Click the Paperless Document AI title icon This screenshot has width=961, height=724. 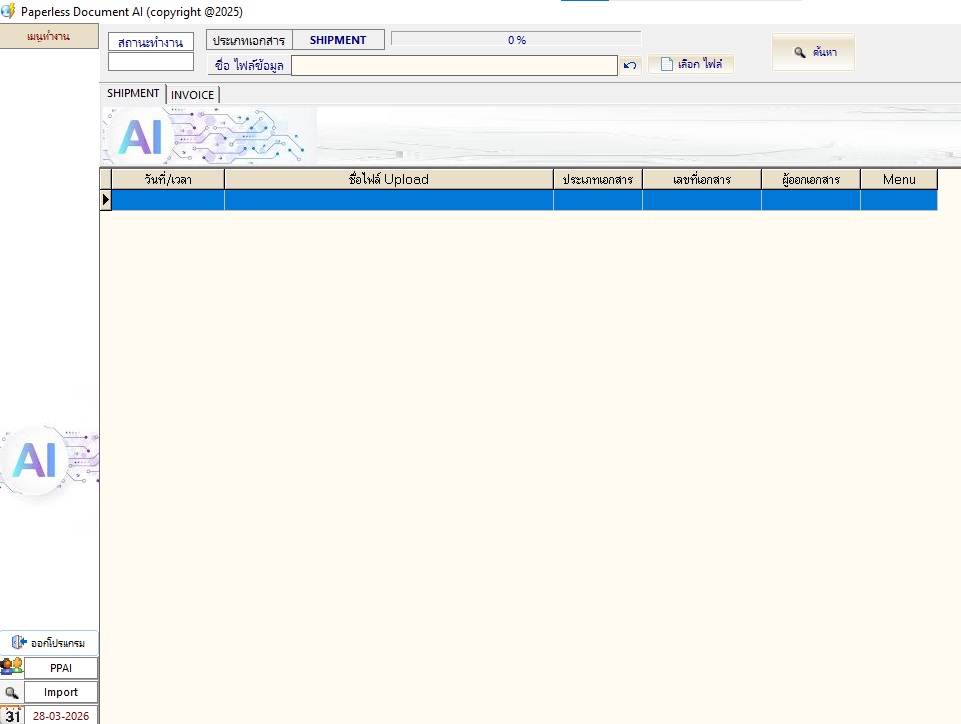[9, 12]
